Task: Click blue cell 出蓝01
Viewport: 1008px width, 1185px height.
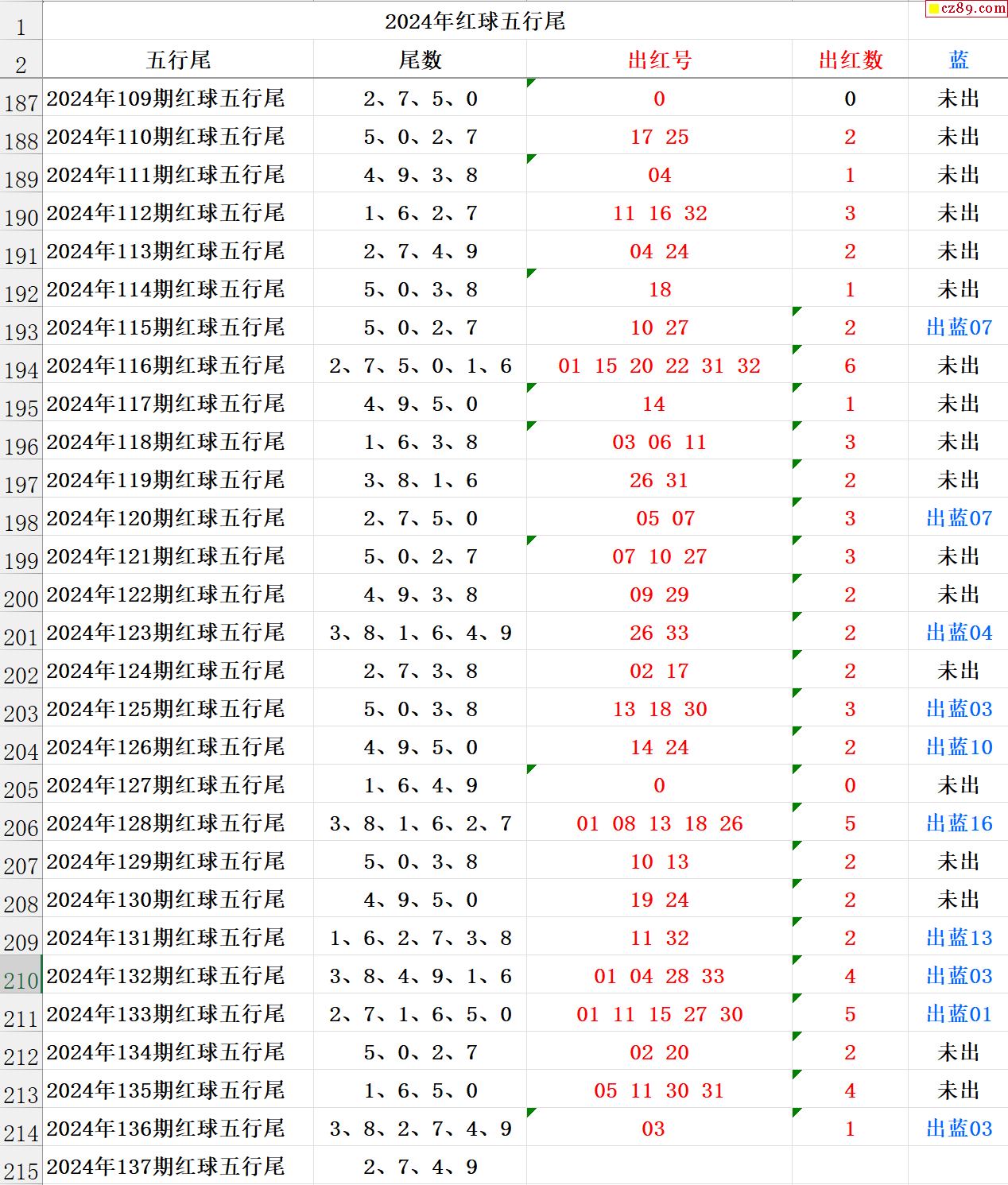Action: click(959, 1014)
